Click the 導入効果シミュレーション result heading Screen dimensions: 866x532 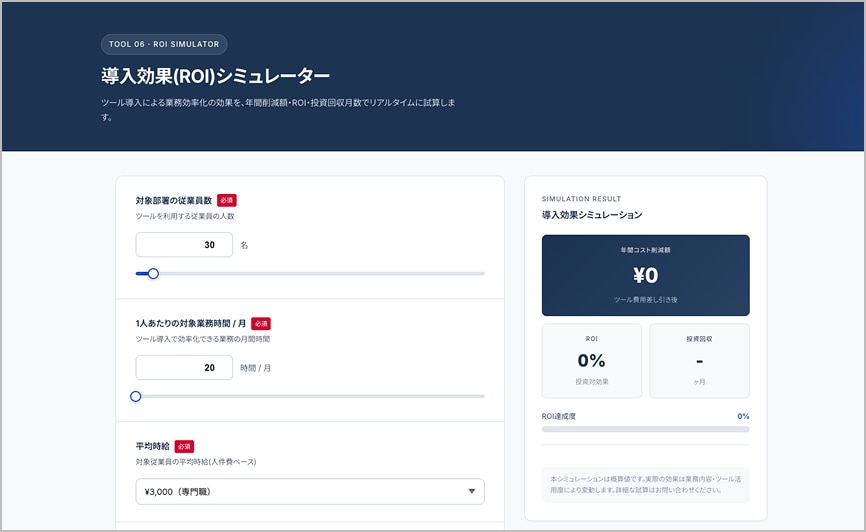click(592, 215)
